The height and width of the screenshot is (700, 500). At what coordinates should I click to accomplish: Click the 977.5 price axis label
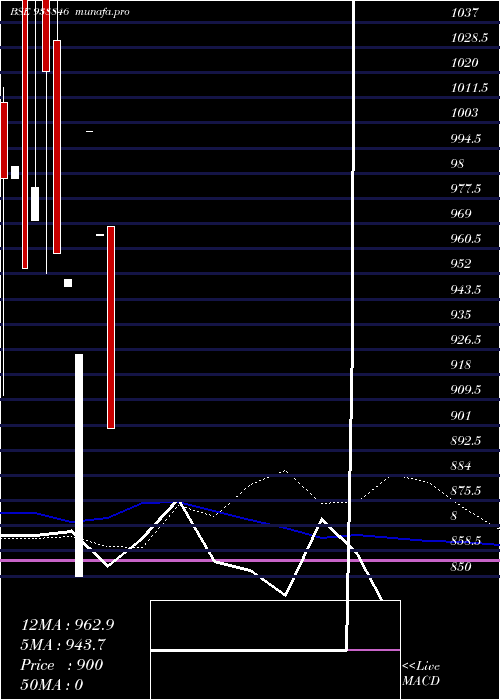coord(466,189)
